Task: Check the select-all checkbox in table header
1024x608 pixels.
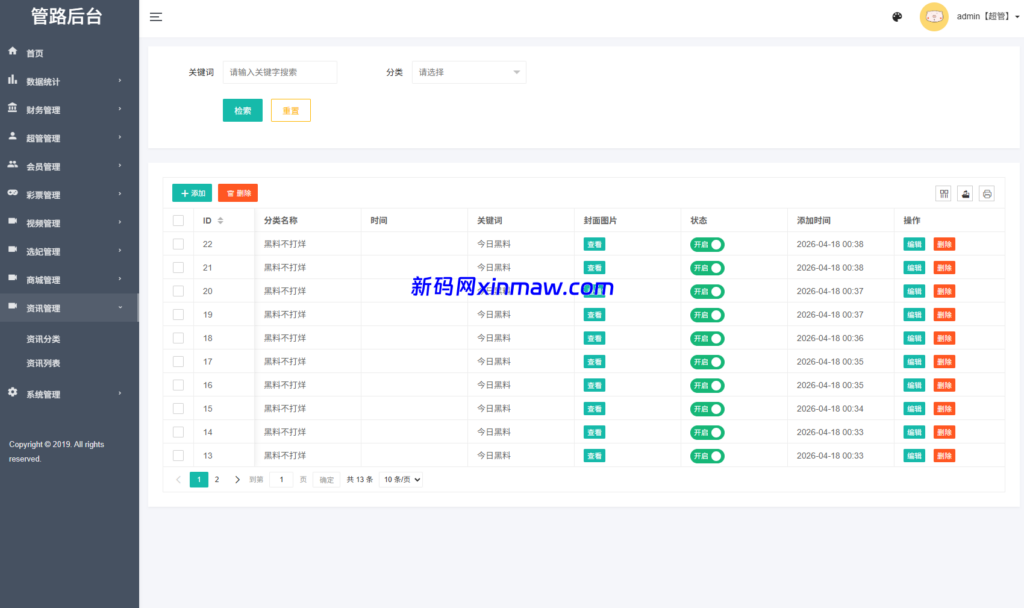Action: (x=178, y=220)
